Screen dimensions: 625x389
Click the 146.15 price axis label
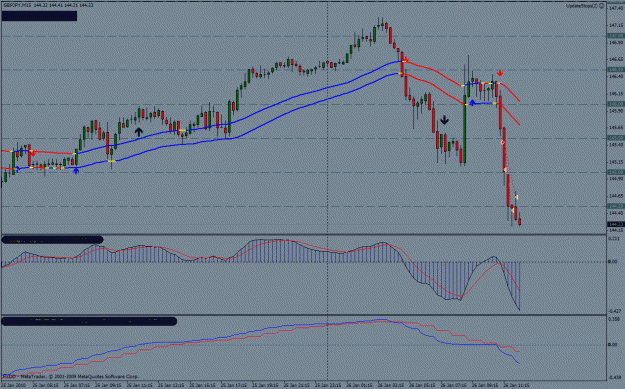coord(616,94)
